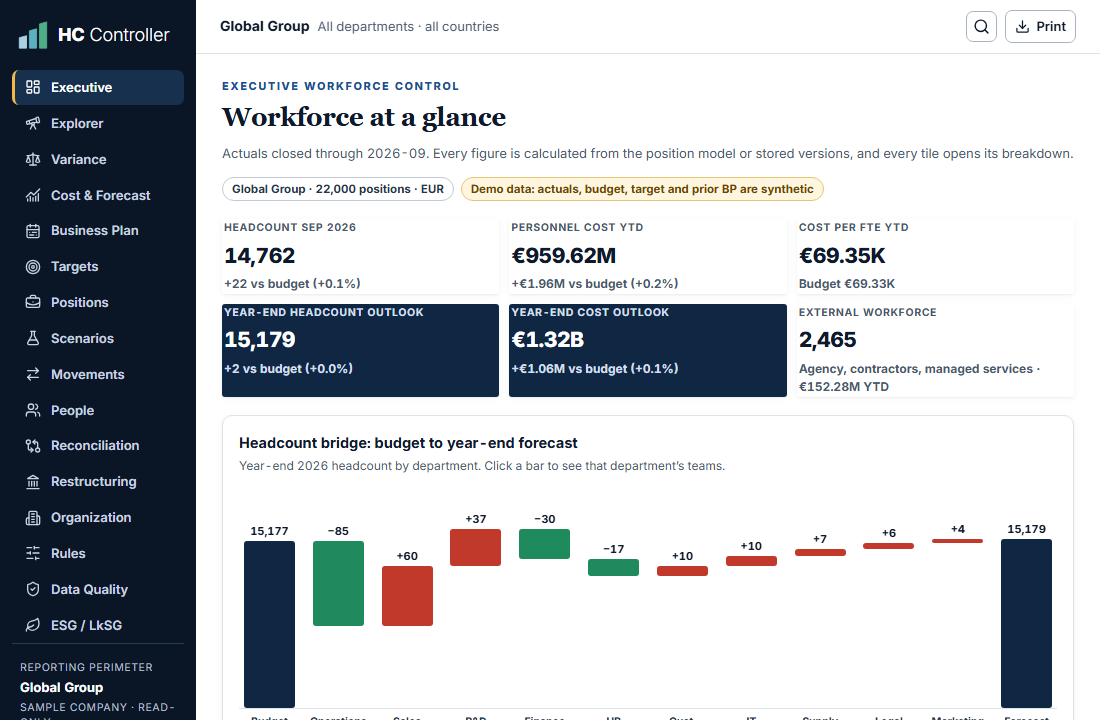Click the 'Headcount bridge' chart title
Viewport: 1100px width, 720px height.
pyautogui.click(x=408, y=444)
